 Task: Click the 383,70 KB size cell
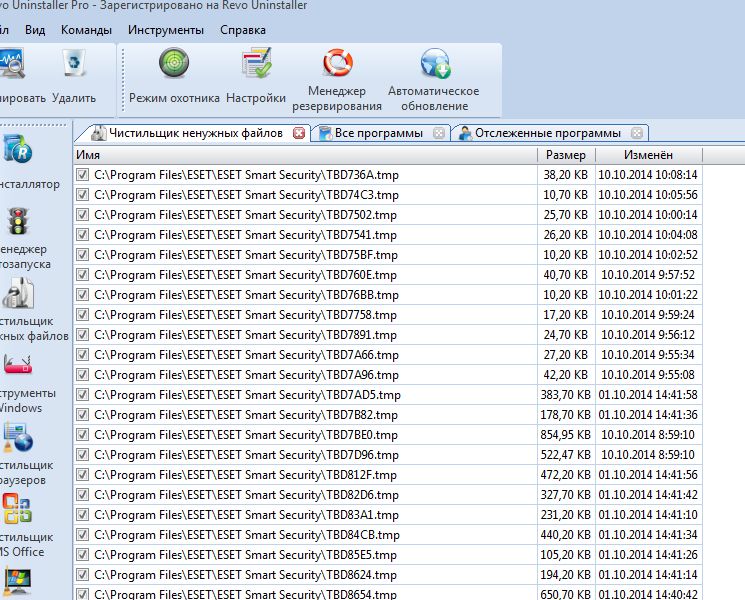(565, 395)
